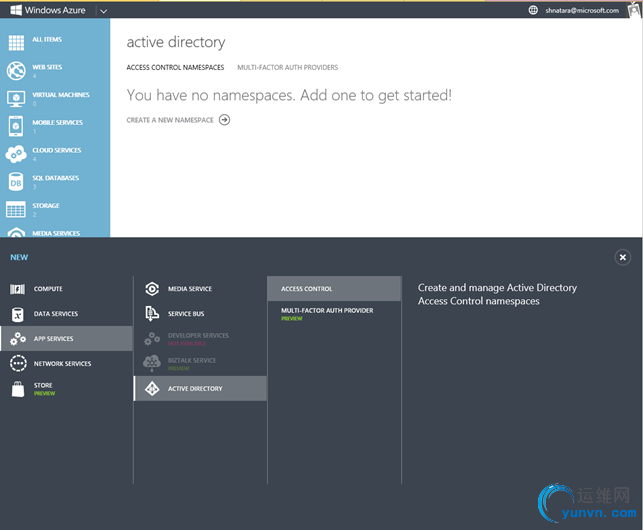Click Create a New Namespace link
The image size is (643, 530).
(x=170, y=120)
